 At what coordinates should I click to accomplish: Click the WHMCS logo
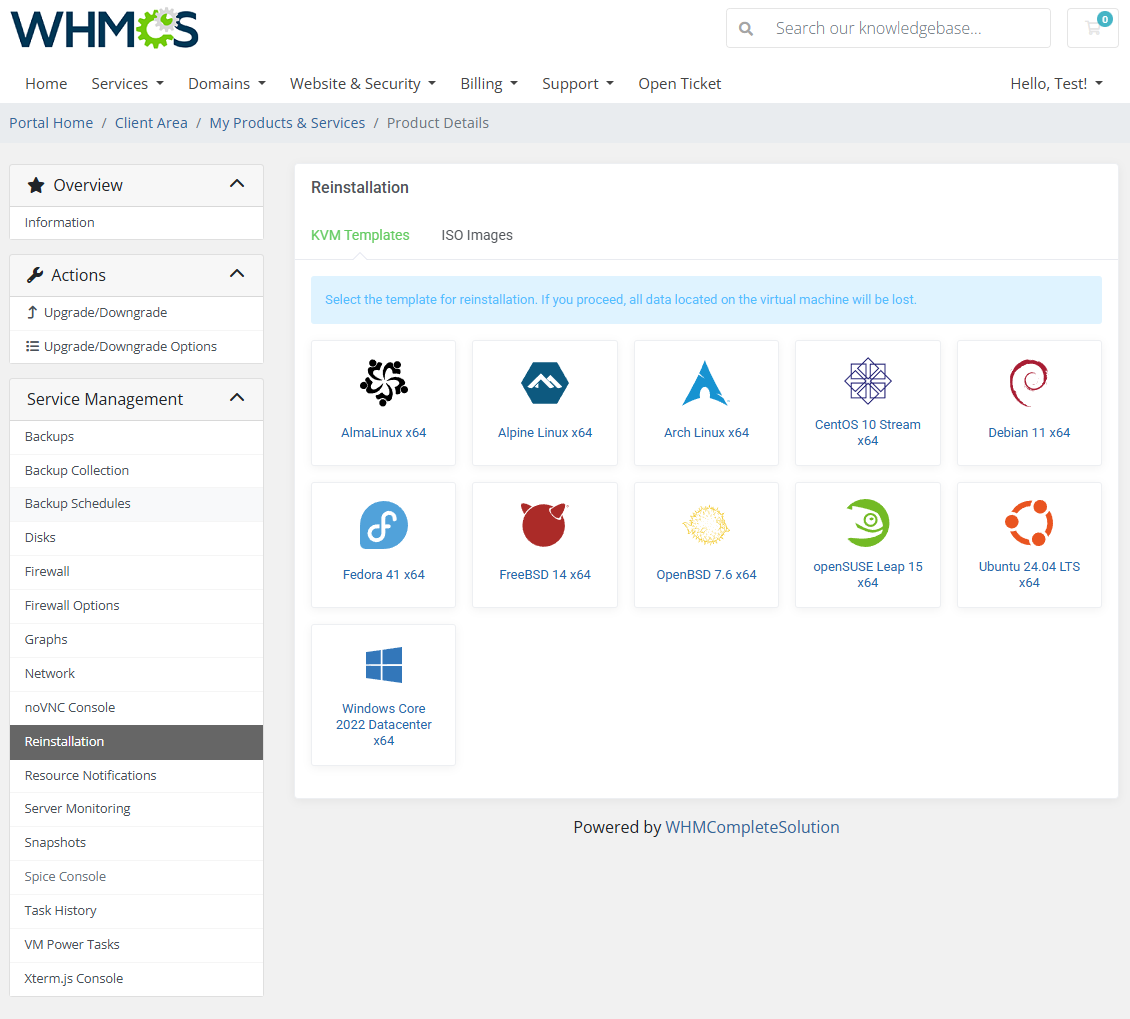pyautogui.click(x=104, y=29)
